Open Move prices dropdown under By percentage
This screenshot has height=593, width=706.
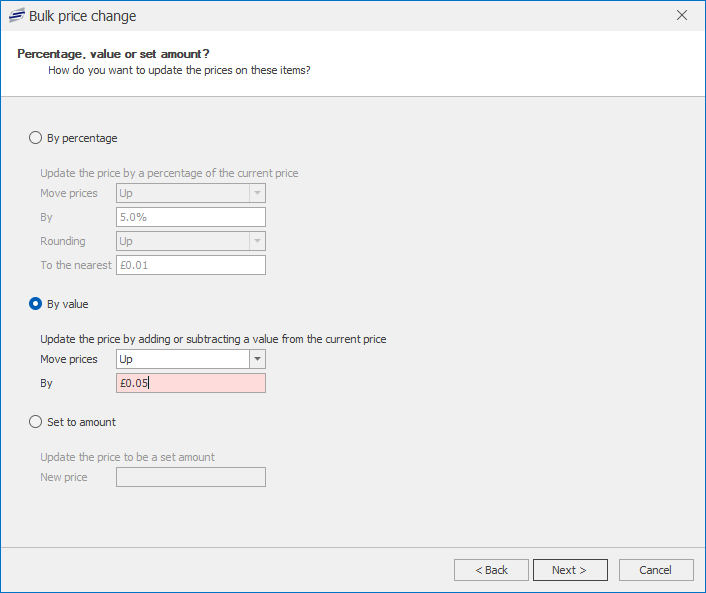257,193
